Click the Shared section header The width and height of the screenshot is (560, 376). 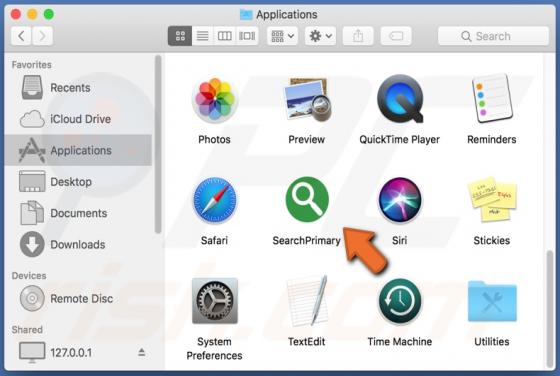coord(27,330)
